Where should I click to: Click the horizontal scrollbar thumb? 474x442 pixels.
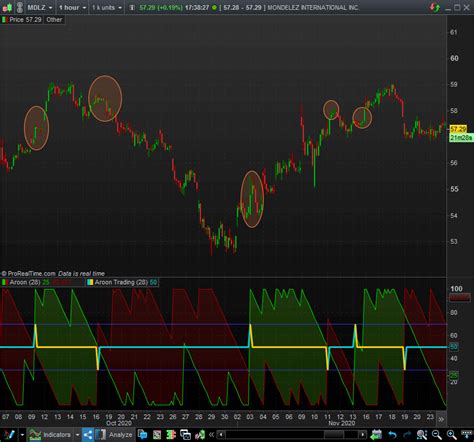(334, 434)
